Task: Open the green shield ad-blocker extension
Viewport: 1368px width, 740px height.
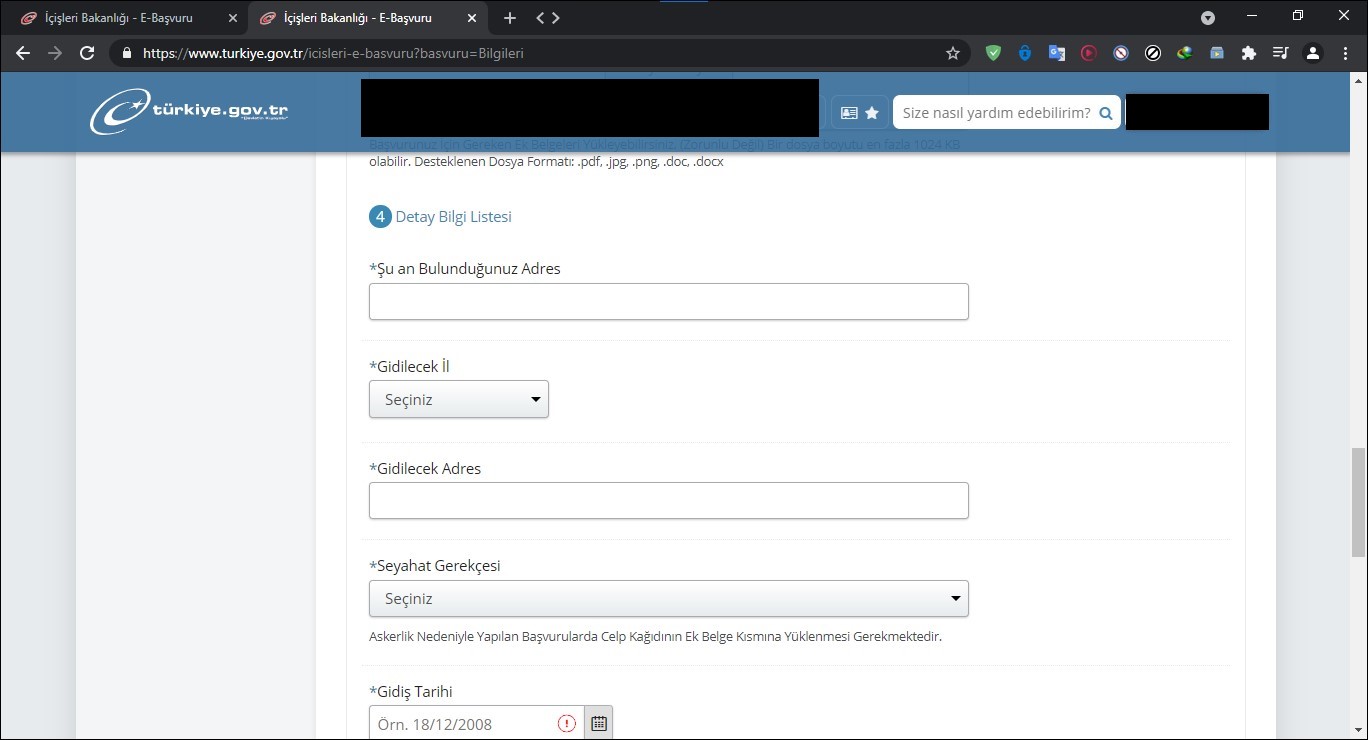Action: click(x=993, y=53)
